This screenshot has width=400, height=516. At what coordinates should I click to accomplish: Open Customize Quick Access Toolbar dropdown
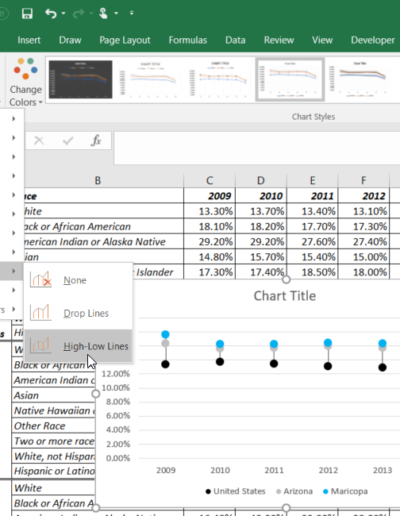point(132,13)
